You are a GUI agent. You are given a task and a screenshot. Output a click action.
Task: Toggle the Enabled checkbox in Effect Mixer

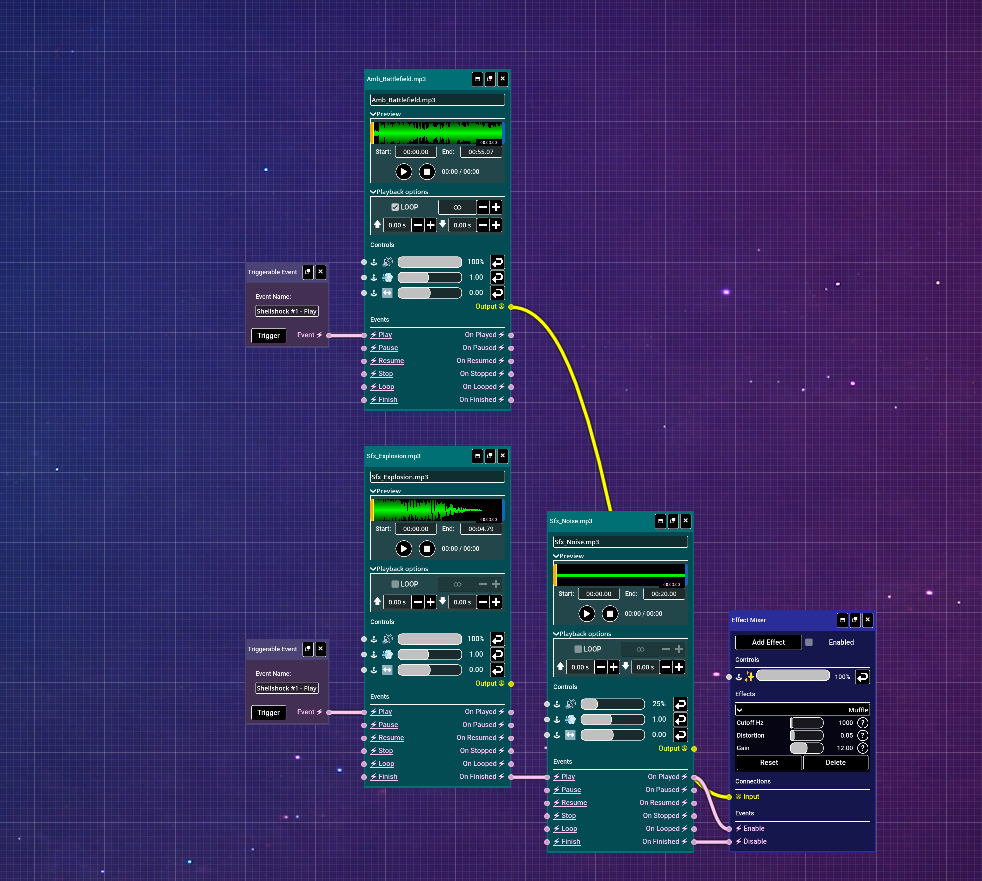(x=808, y=642)
